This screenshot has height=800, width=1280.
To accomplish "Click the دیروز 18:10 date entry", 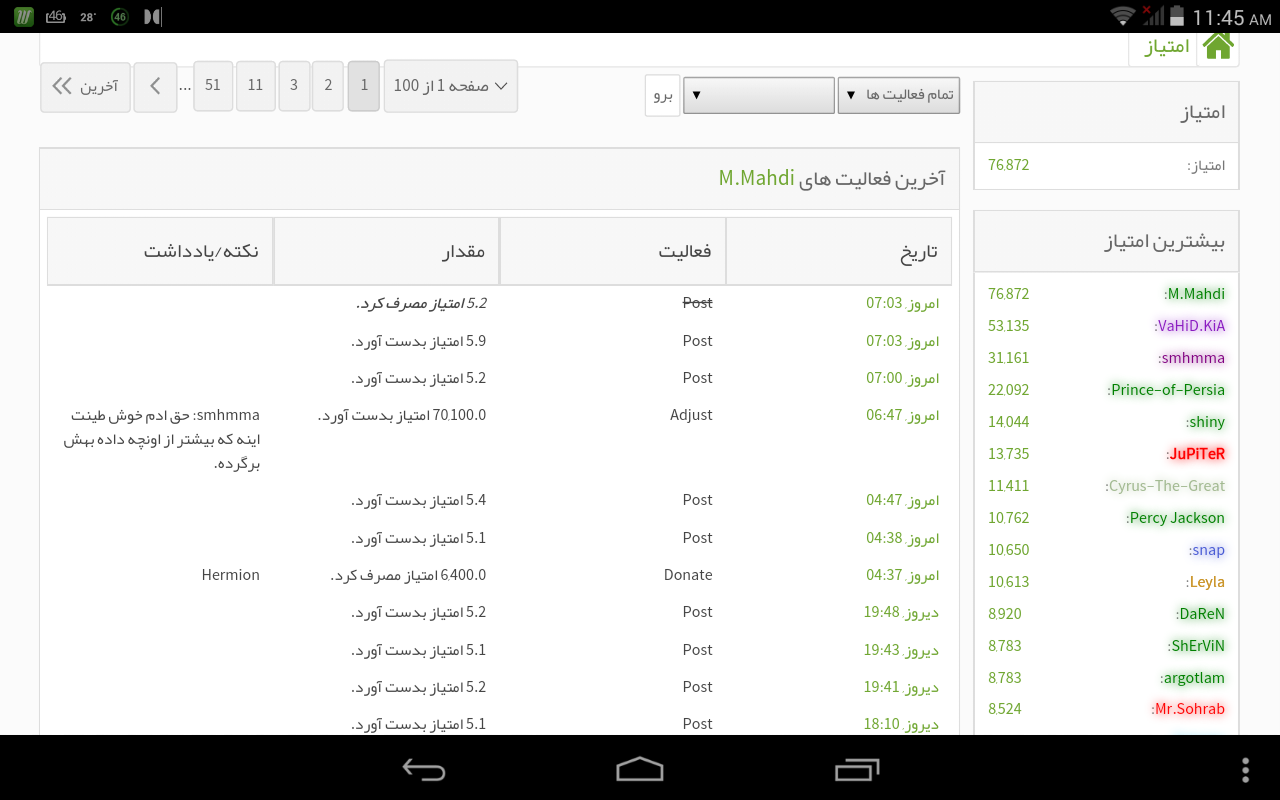I will pos(901,724).
